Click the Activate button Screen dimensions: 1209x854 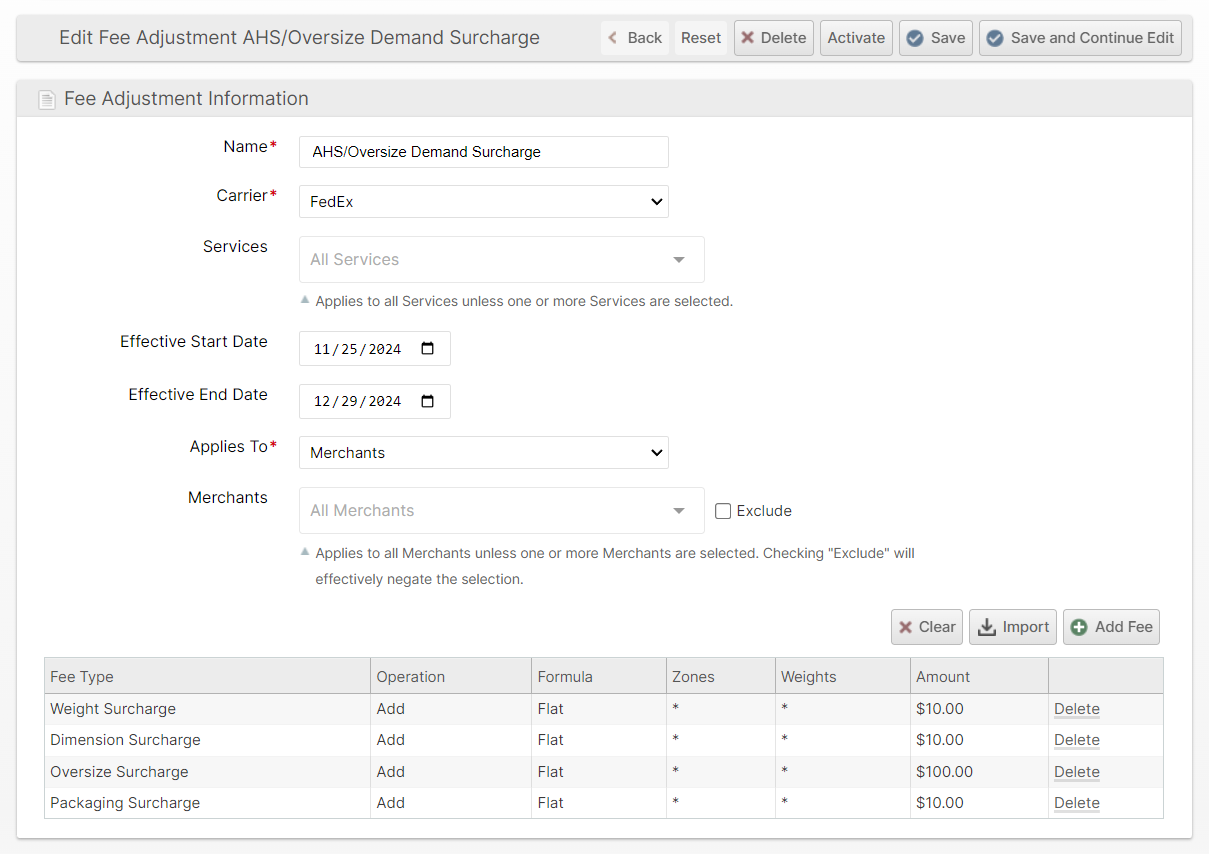[x=856, y=38]
